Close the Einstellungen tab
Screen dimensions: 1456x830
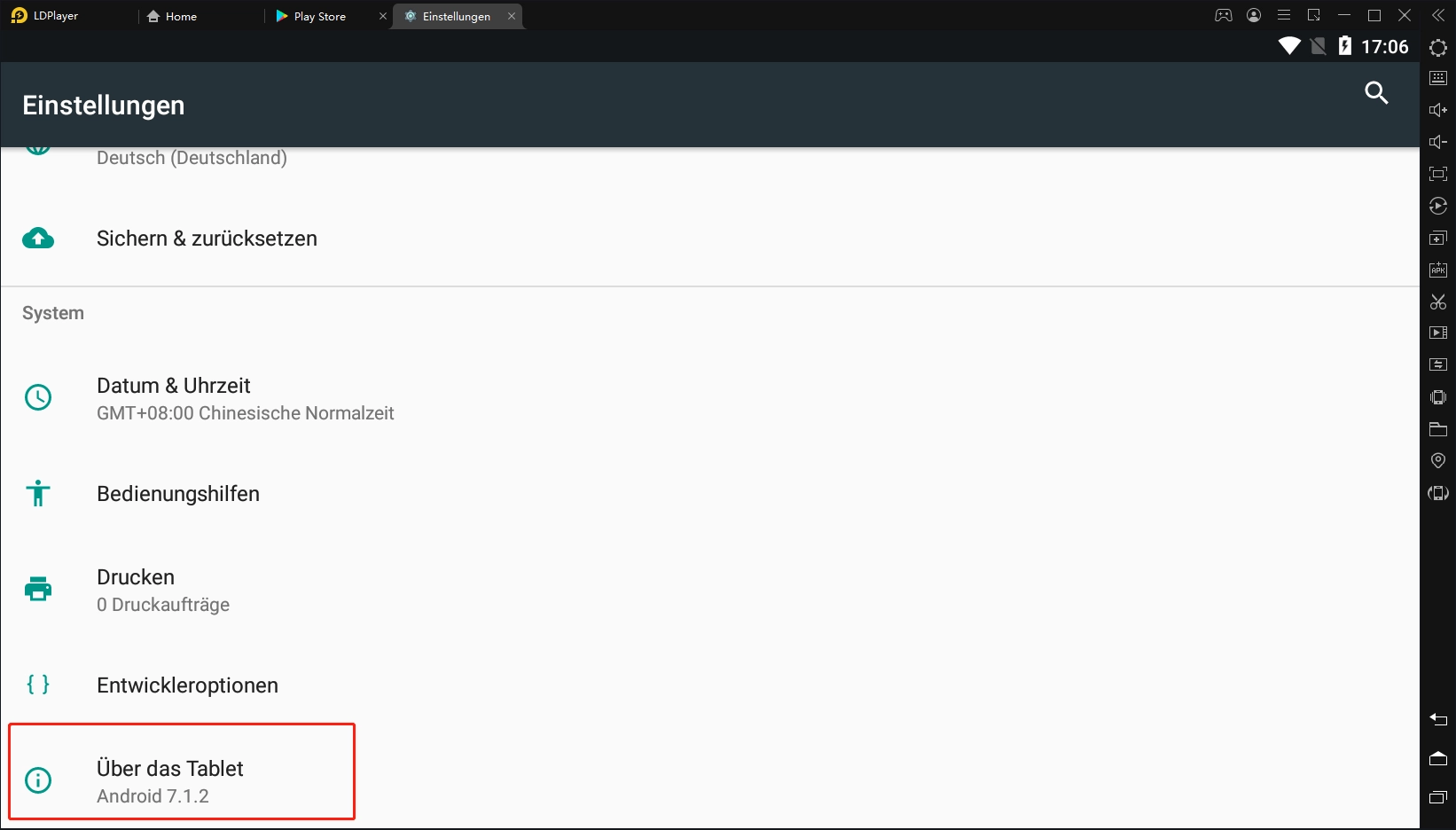click(x=512, y=16)
